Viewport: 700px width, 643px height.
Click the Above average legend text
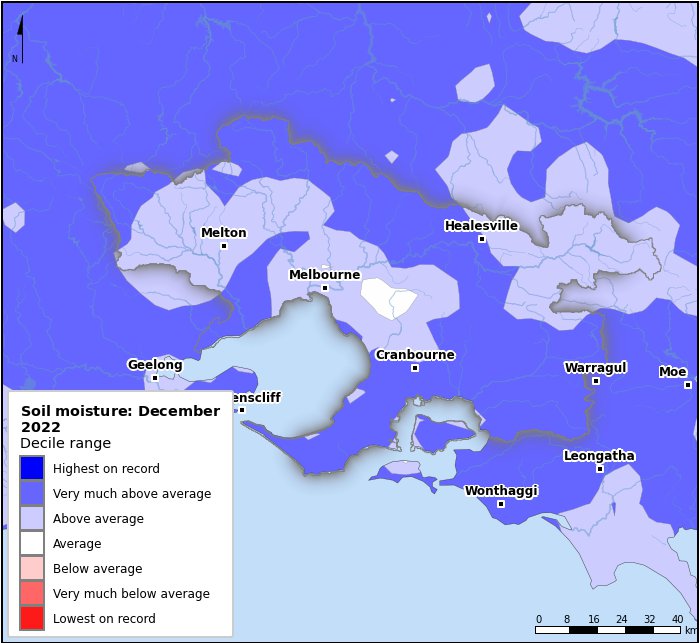(98, 518)
